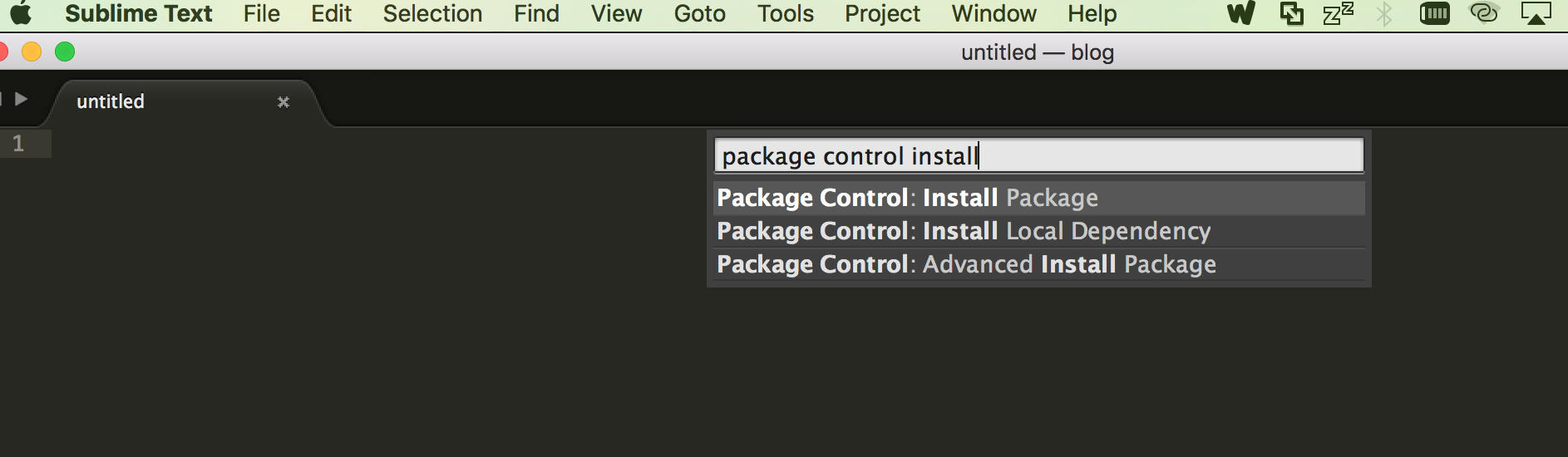
Task: Choose Package Control: Install Package
Action: tap(1039, 198)
